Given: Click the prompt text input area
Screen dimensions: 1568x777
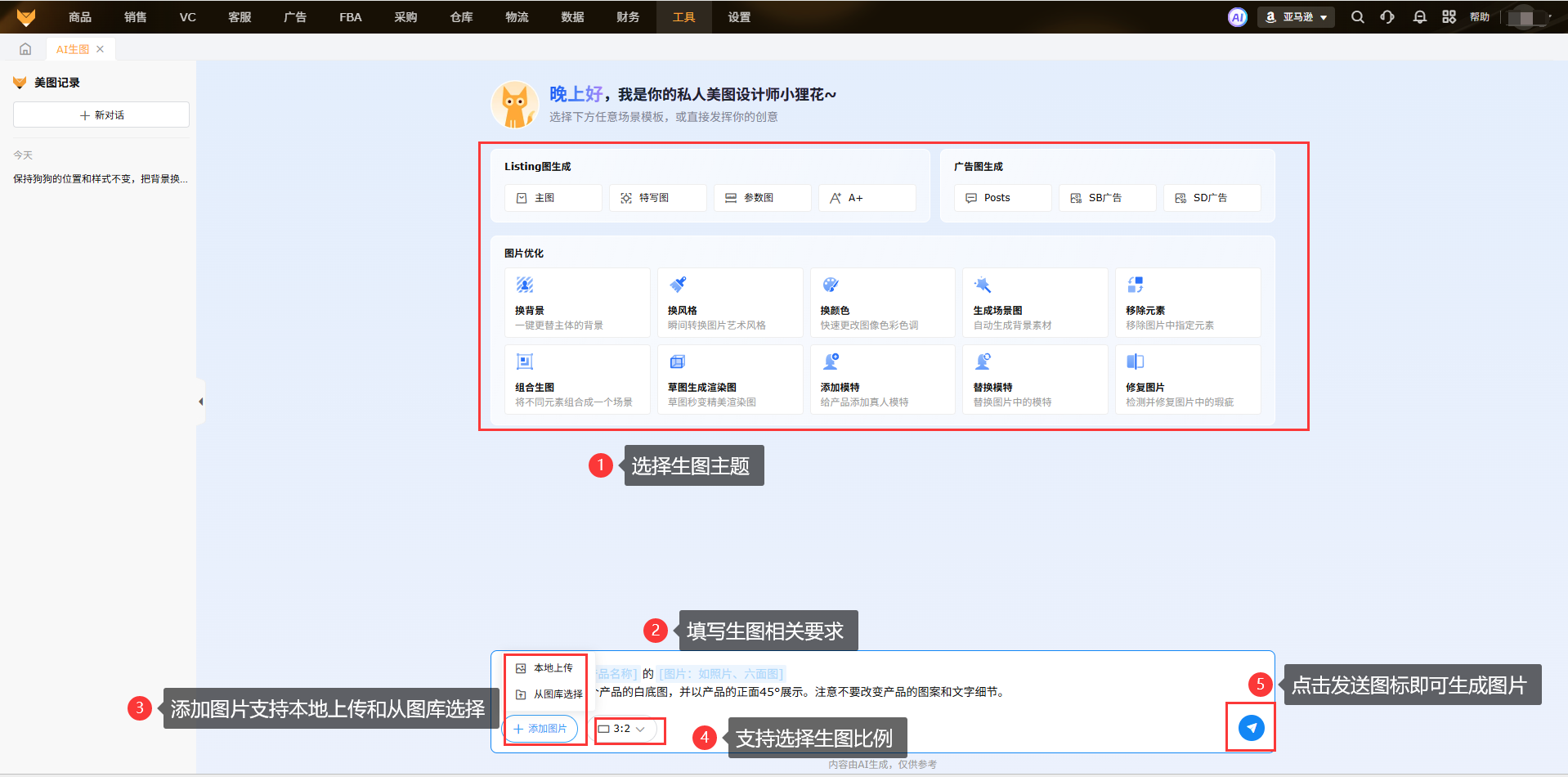Looking at the screenshot, I should tap(899, 692).
